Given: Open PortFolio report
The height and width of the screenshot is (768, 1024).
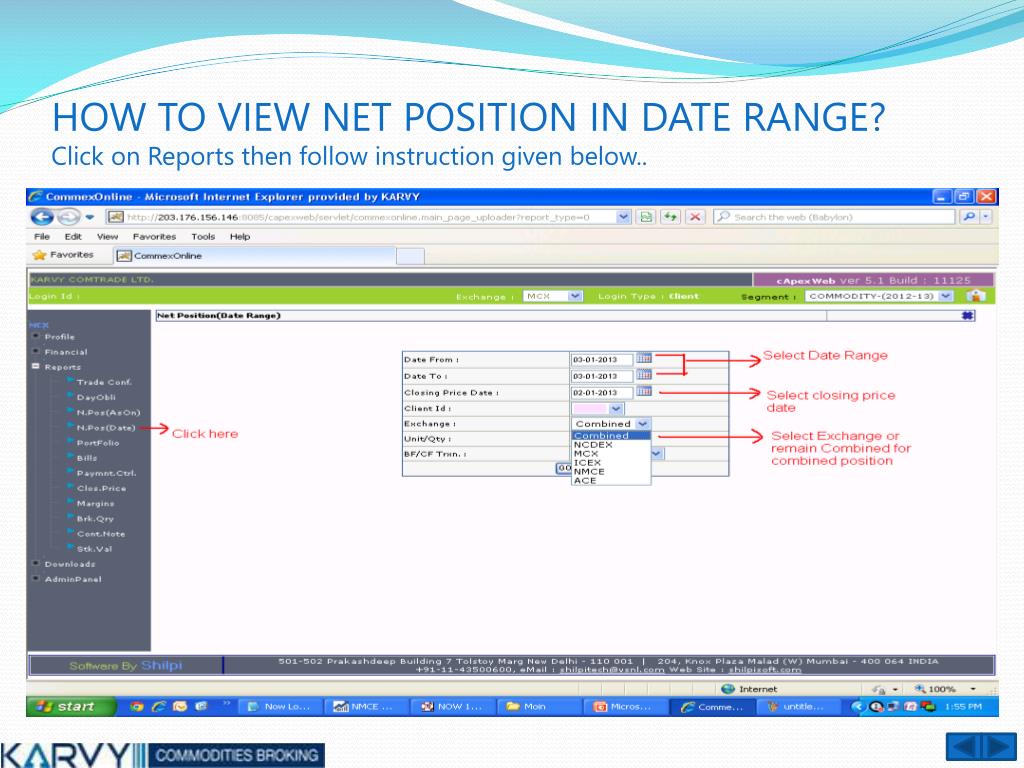Looking at the screenshot, I should pyautogui.click(x=98, y=443).
